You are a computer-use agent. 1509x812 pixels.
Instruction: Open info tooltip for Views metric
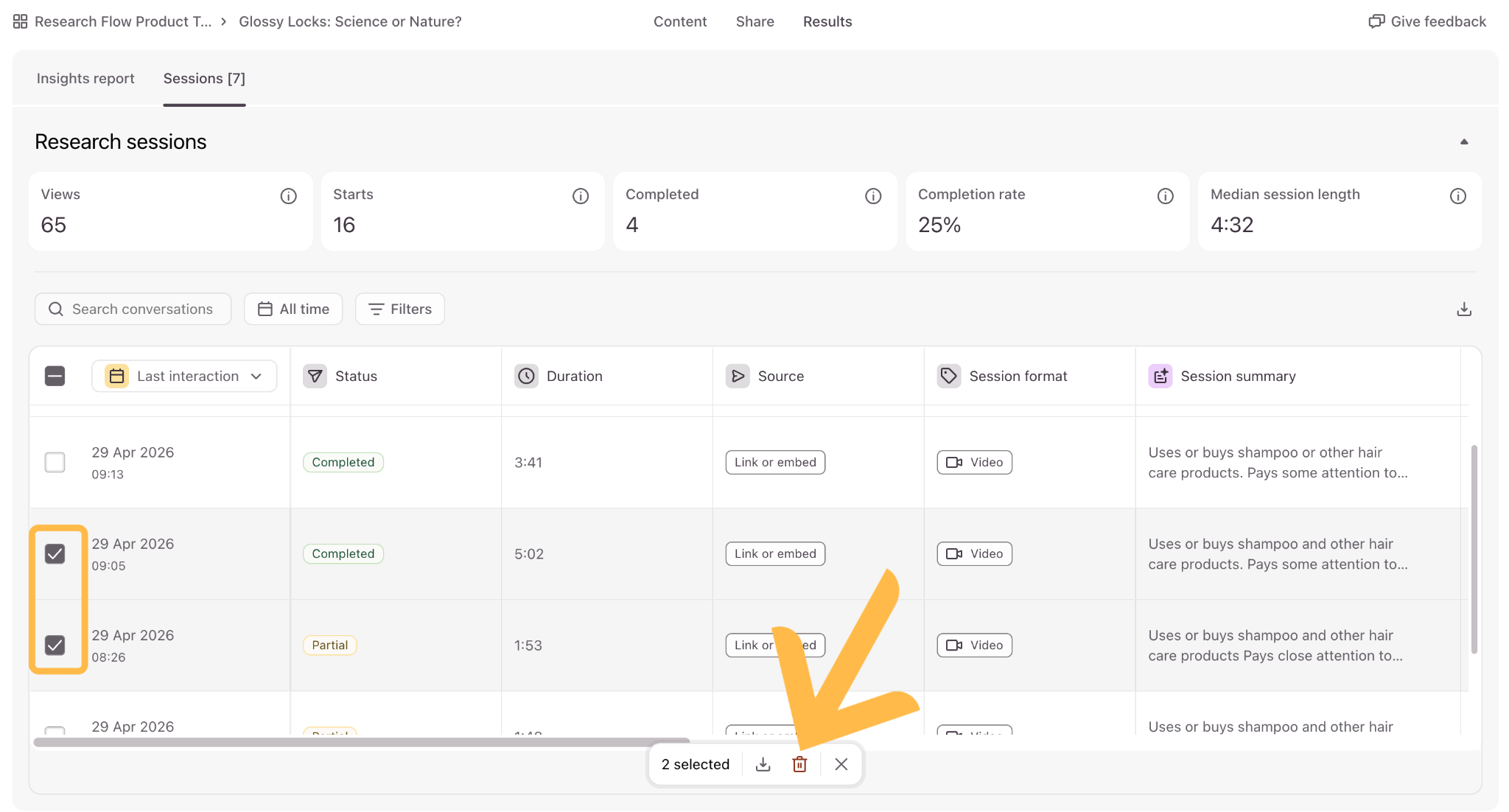[288, 196]
